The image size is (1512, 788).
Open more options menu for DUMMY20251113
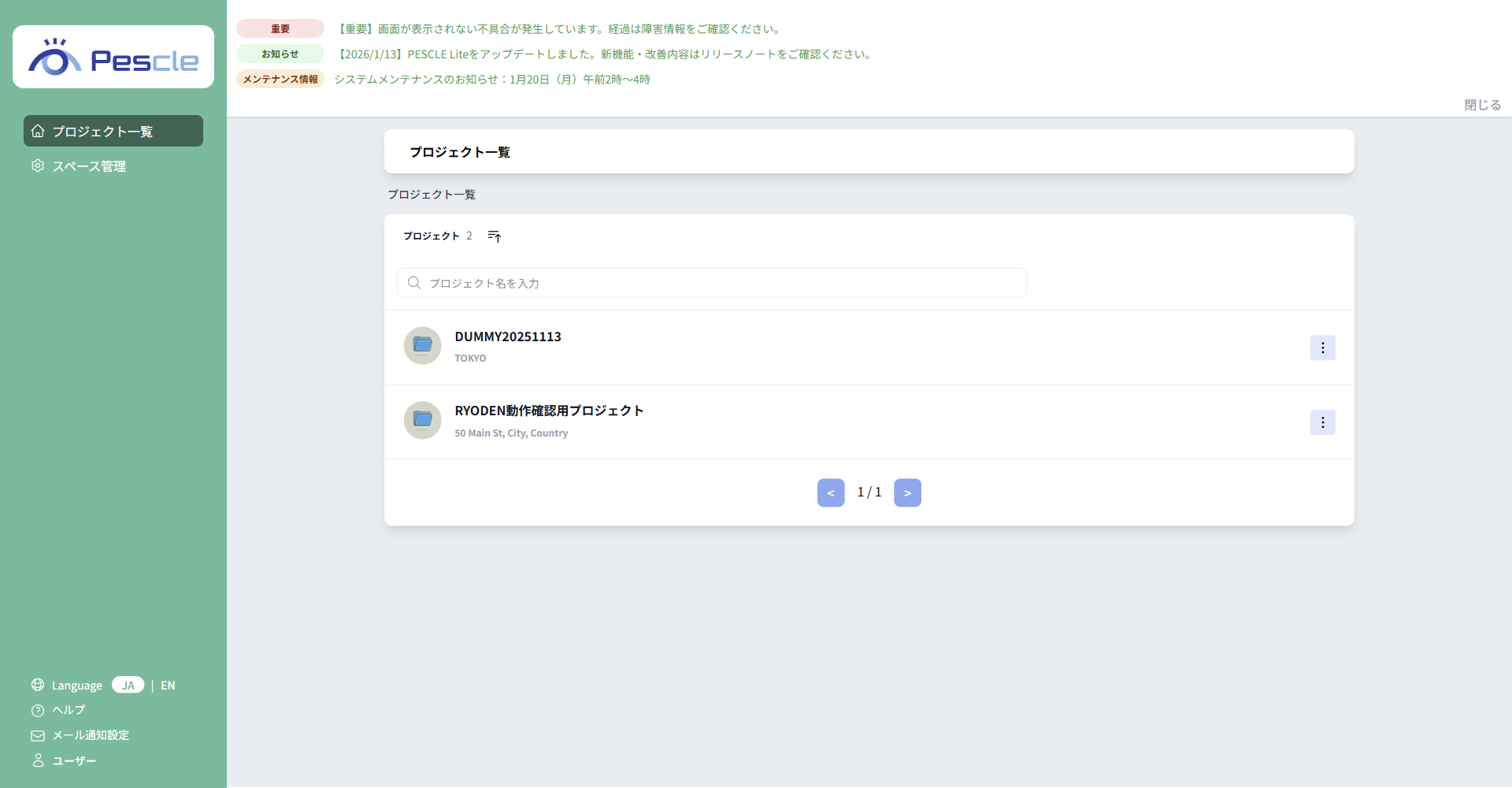coord(1322,348)
